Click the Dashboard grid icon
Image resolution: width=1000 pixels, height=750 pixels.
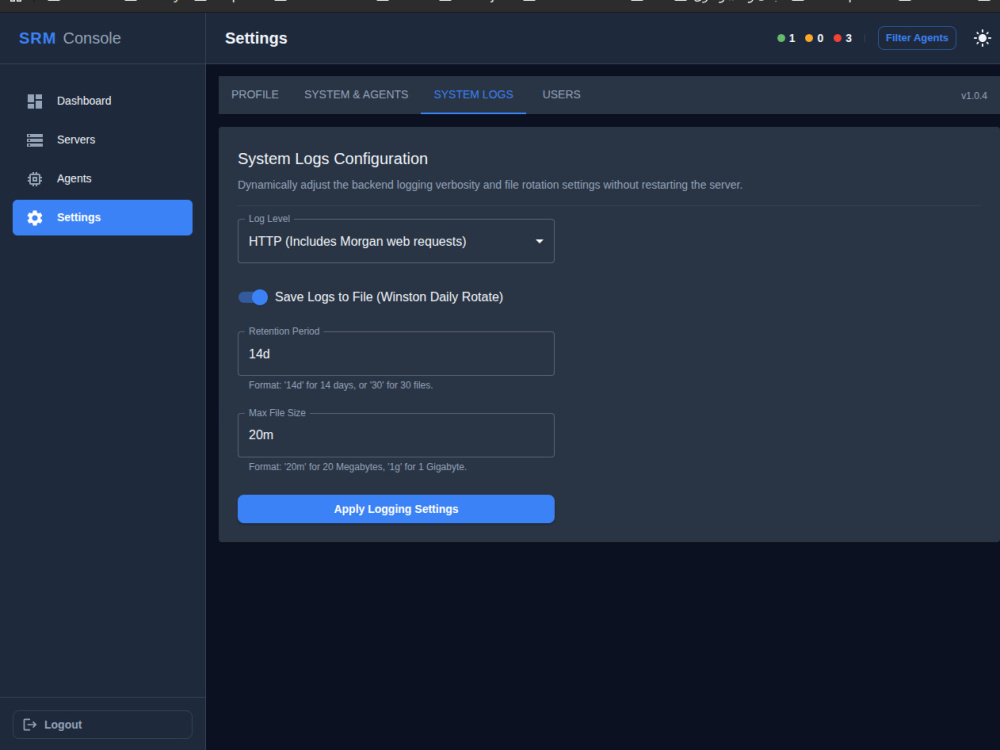[x=35, y=101]
